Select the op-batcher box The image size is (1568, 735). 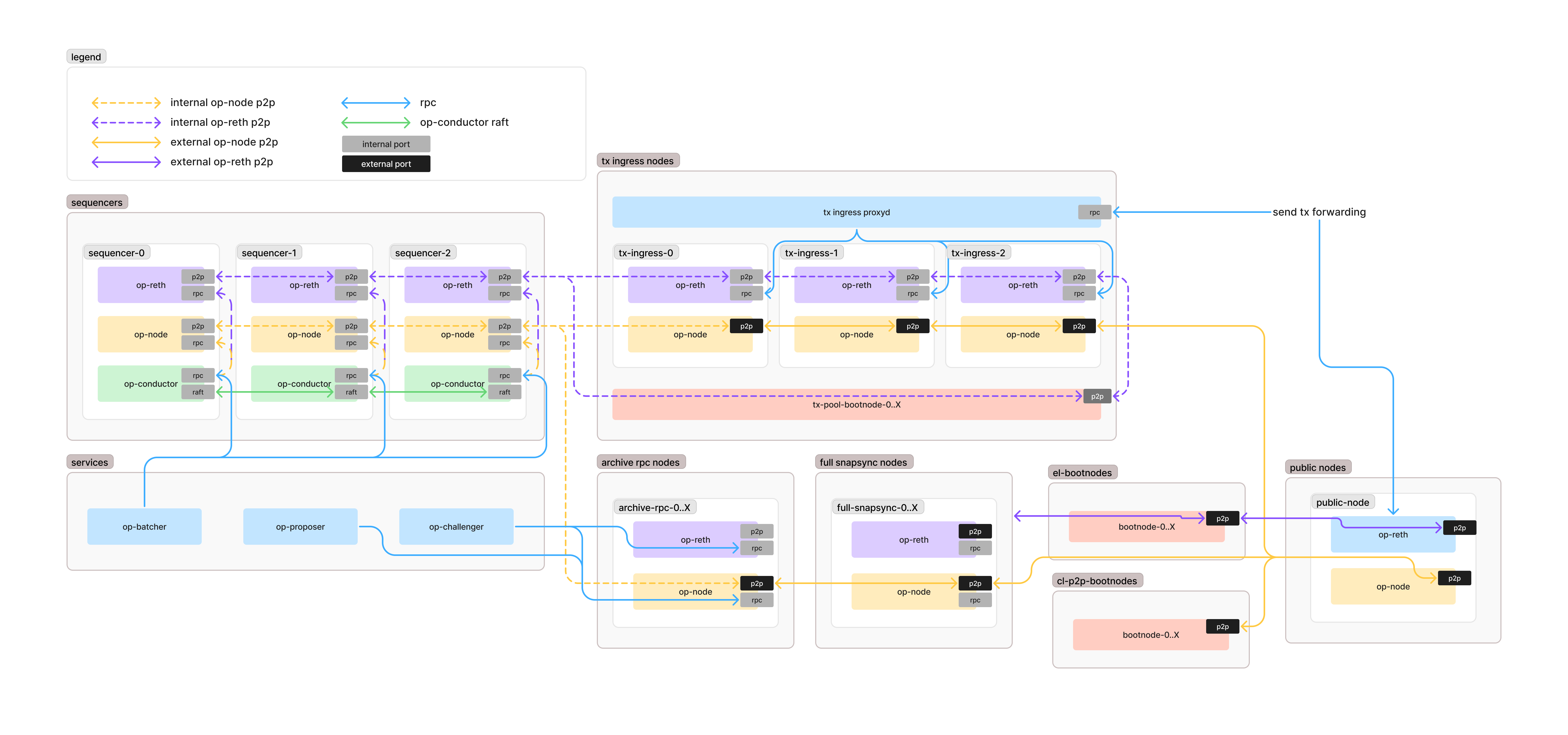coord(144,526)
